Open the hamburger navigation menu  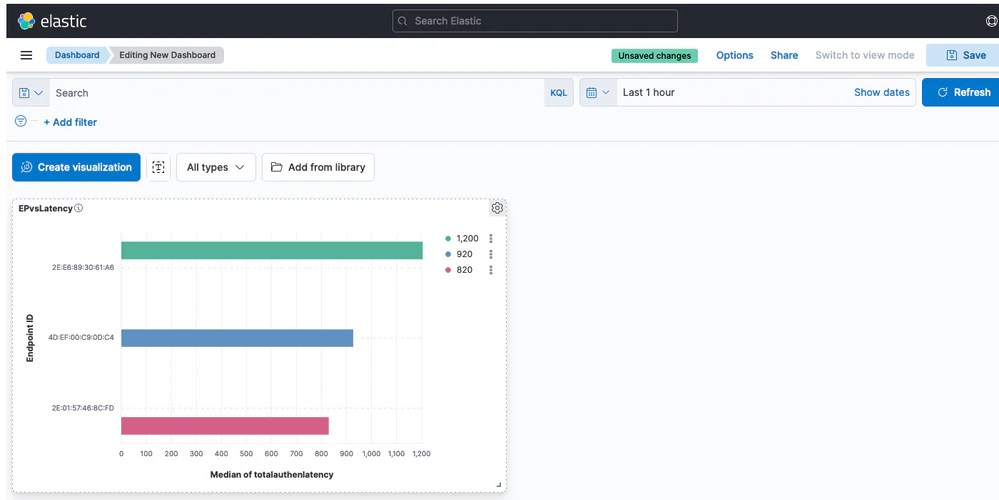(x=26, y=55)
